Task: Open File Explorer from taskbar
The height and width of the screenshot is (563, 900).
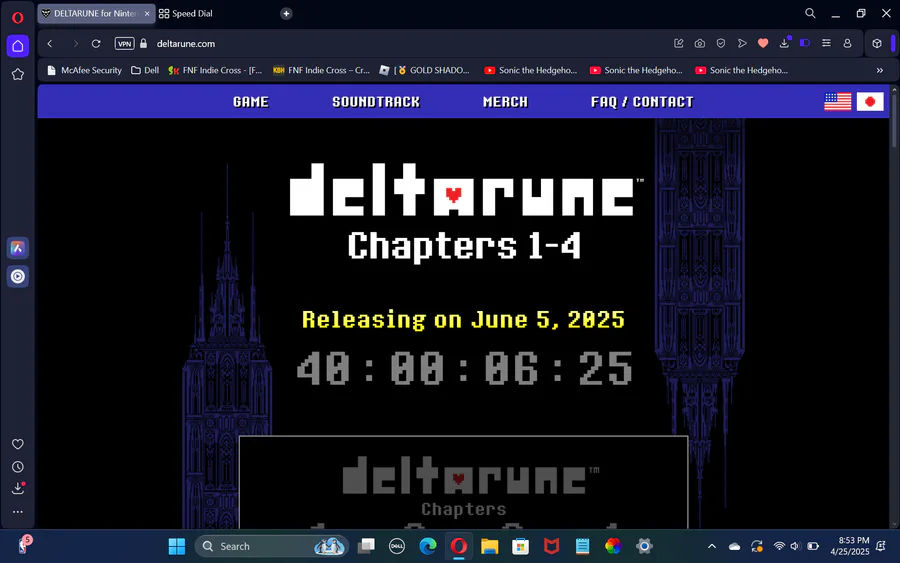Action: tap(490, 546)
